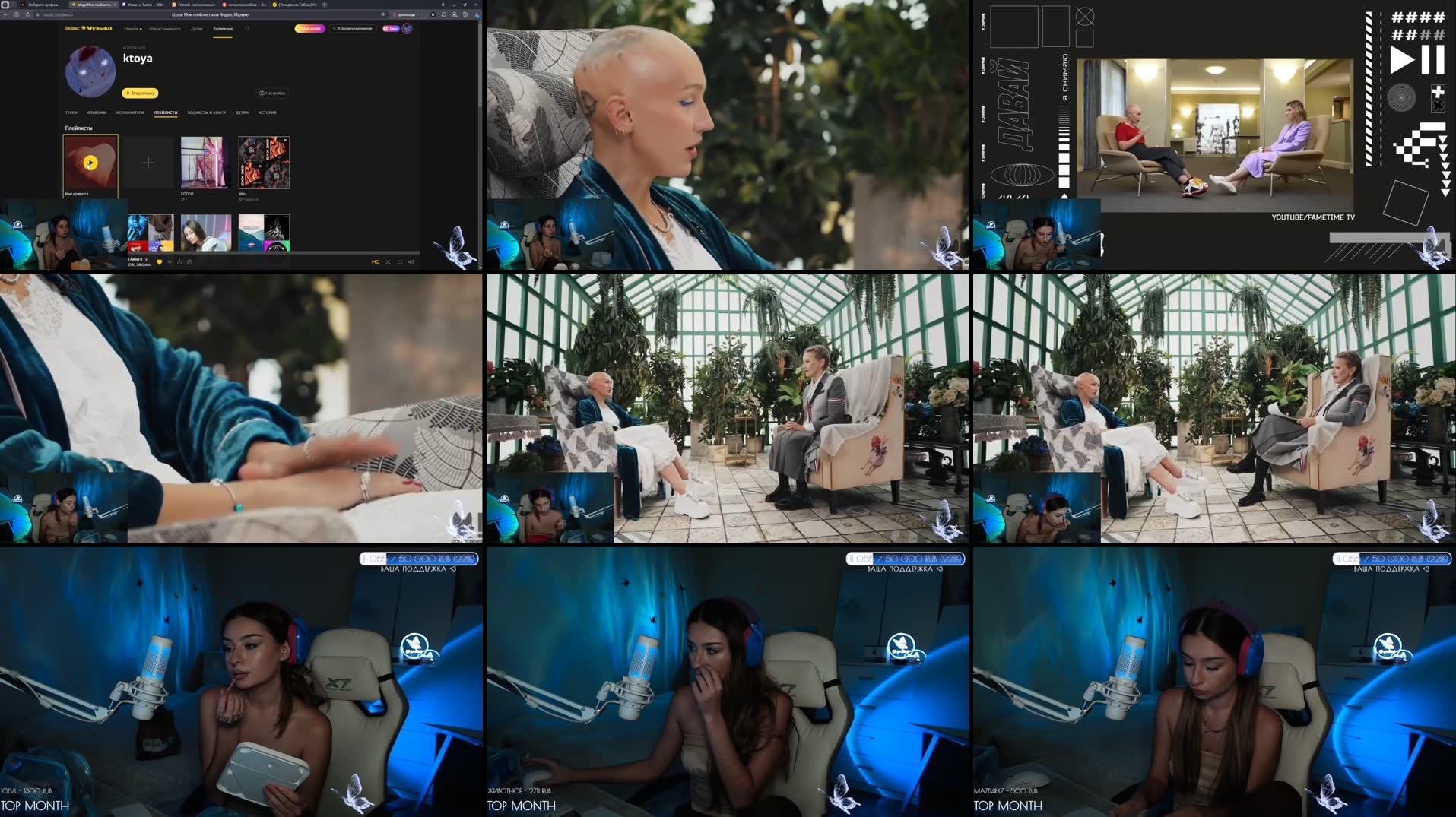Screen dimensions: 1456x817
Task: Toggle repeat mode in player bar
Action: pos(399,262)
